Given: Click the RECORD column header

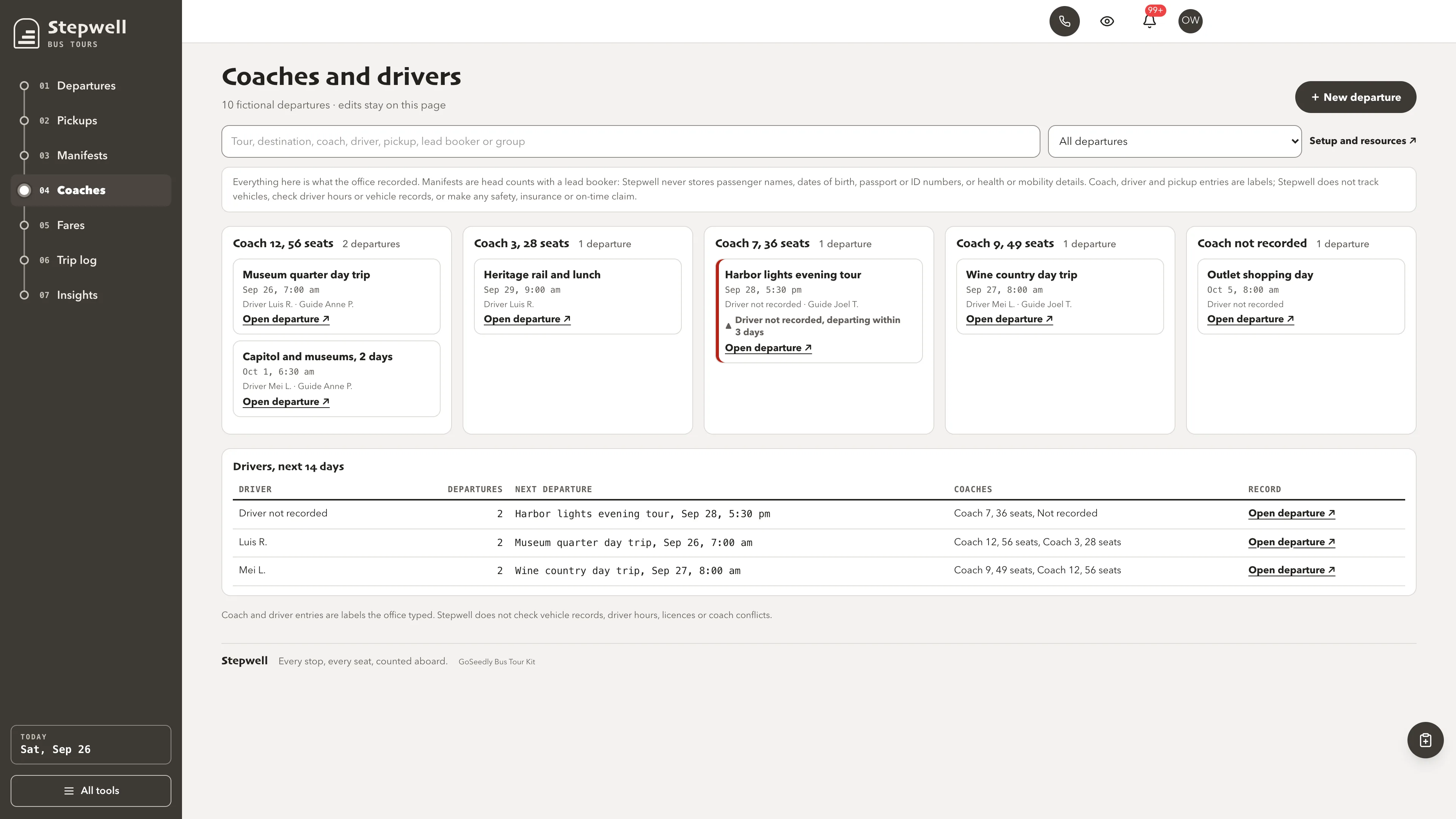Looking at the screenshot, I should [1265, 490].
